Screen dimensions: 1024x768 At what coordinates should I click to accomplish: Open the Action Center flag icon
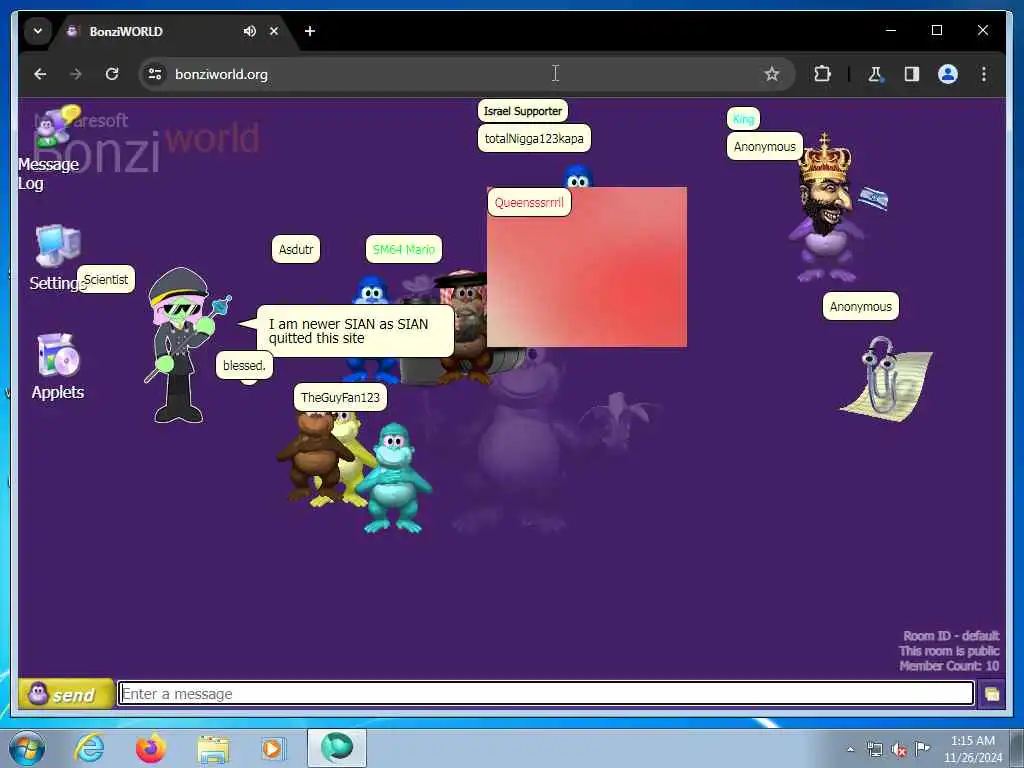922,749
